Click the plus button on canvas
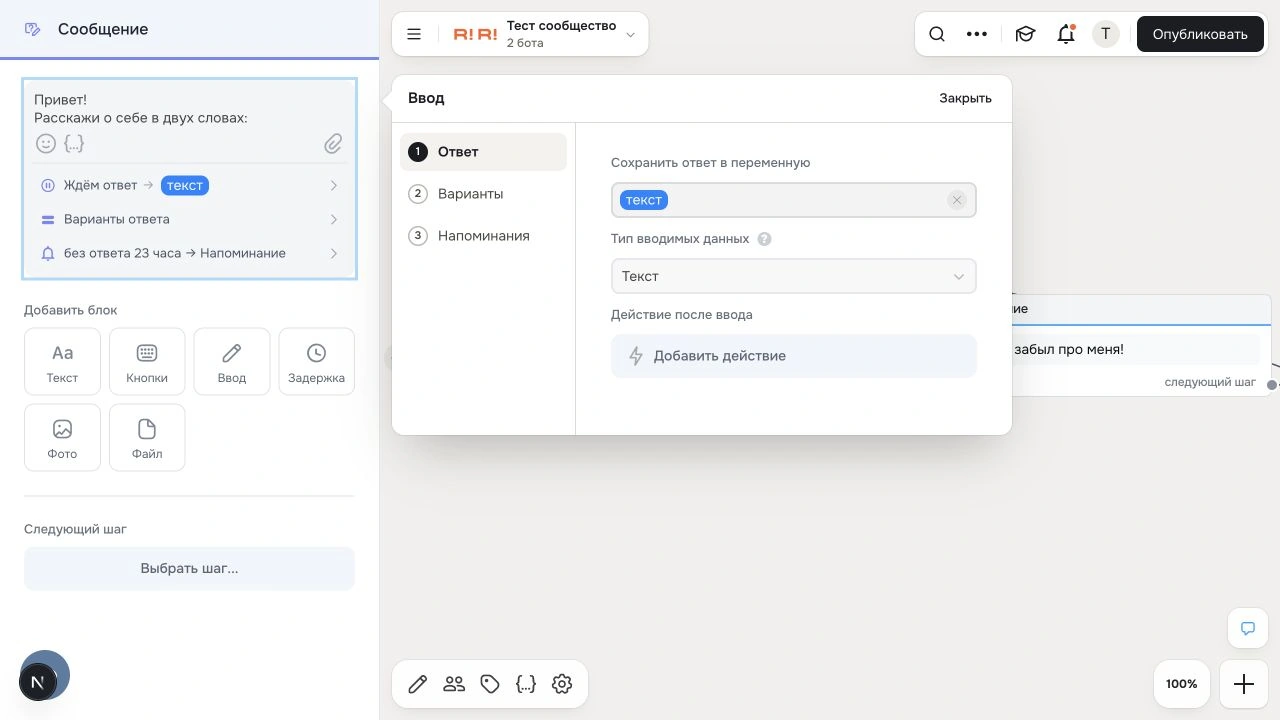Image resolution: width=1280 pixels, height=720 pixels. click(x=1244, y=684)
